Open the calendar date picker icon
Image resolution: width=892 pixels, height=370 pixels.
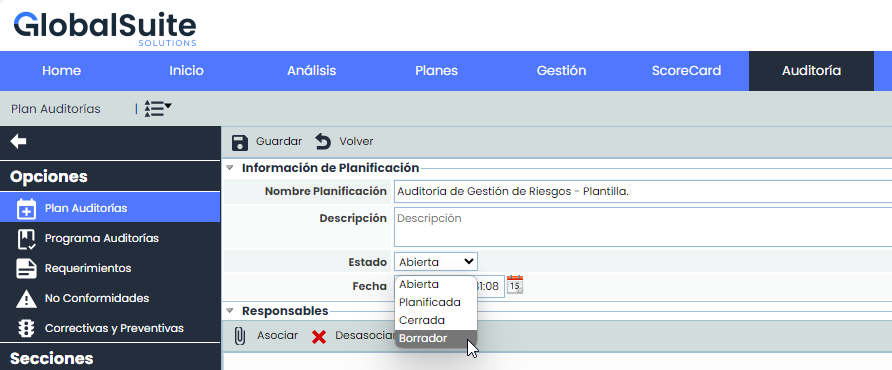pos(515,284)
